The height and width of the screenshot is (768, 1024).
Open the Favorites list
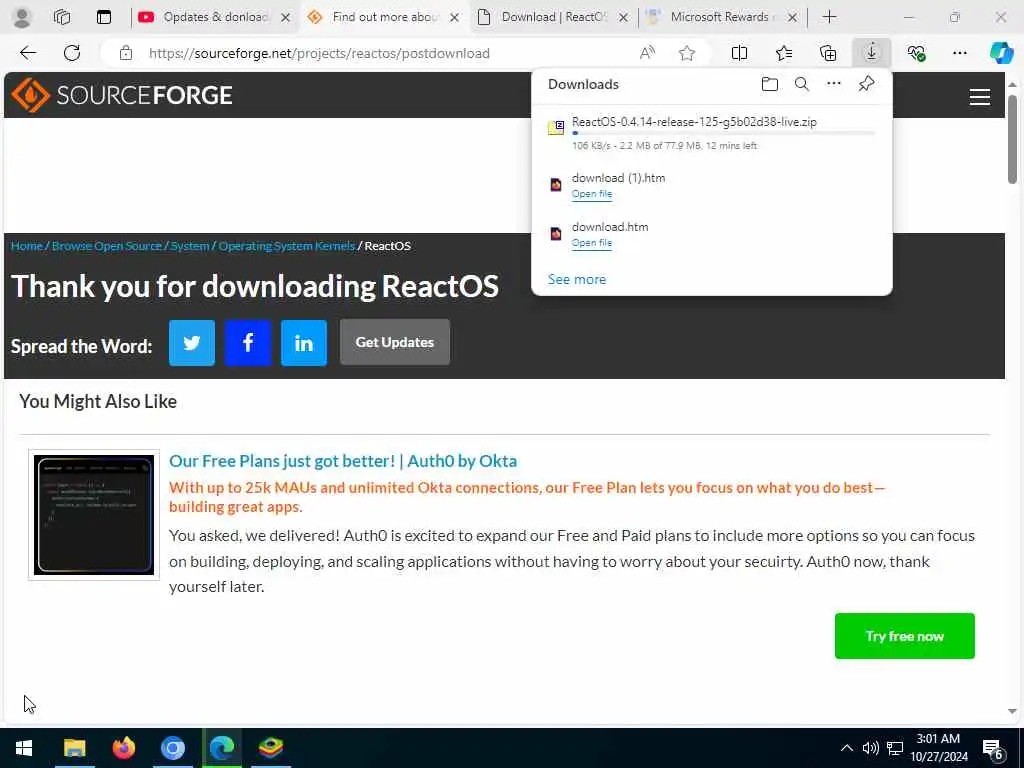click(x=784, y=53)
